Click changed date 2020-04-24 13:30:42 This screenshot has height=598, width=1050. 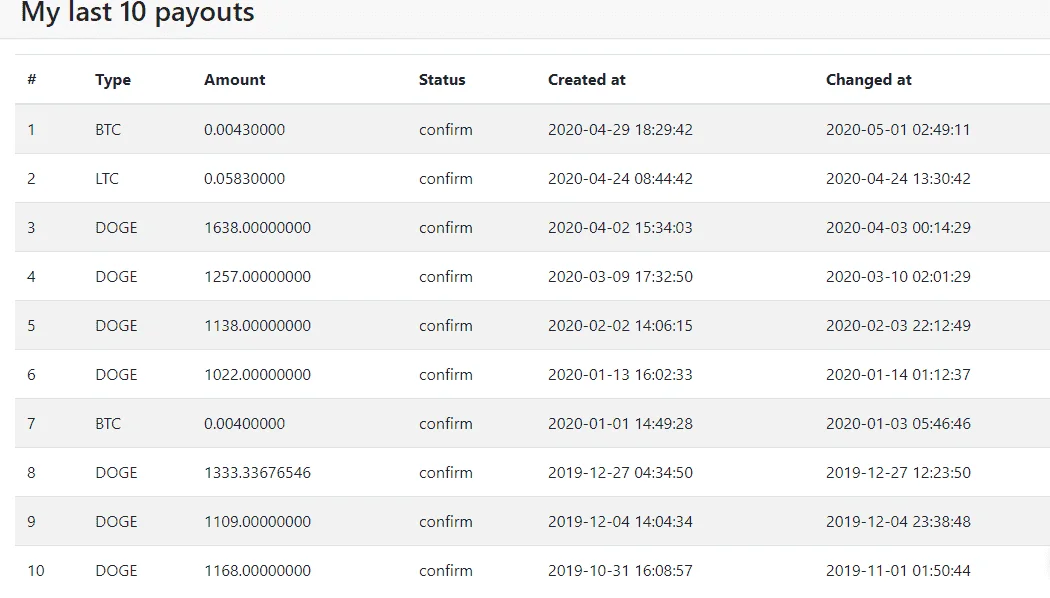coord(898,179)
